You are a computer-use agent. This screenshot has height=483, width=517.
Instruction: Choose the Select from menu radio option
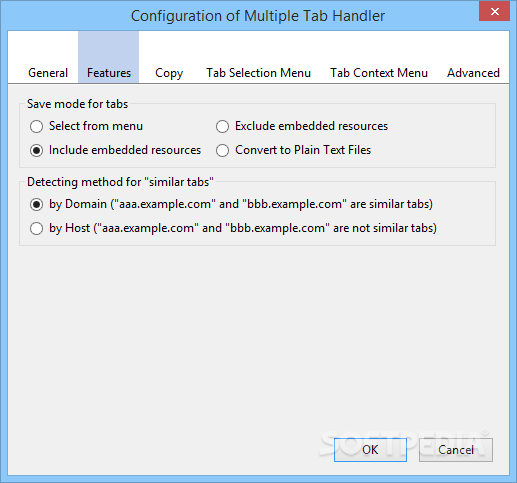[86, 126]
